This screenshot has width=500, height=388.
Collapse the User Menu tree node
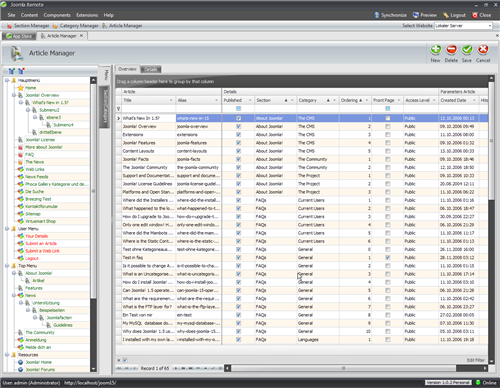click(7, 229)
